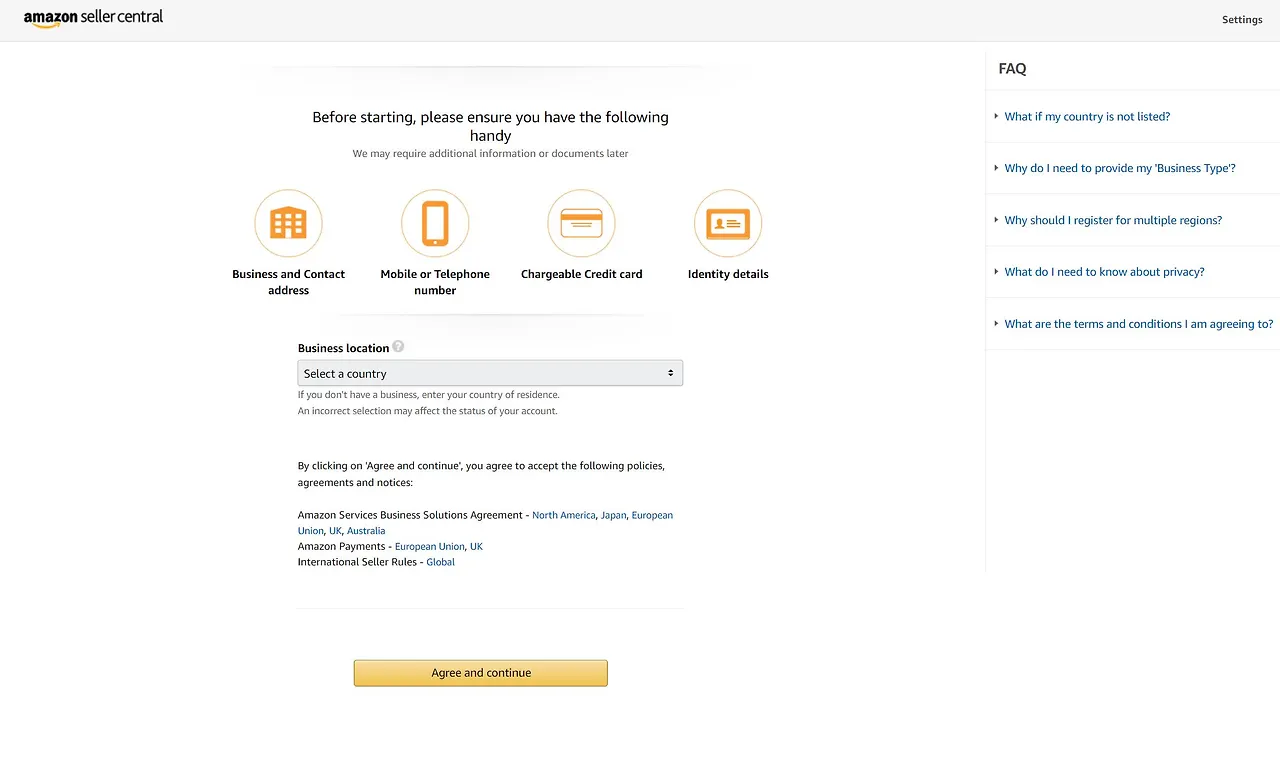Expand 'Why should I register for multiple regions?'

pyautogui.click(x=1112, y=220)
